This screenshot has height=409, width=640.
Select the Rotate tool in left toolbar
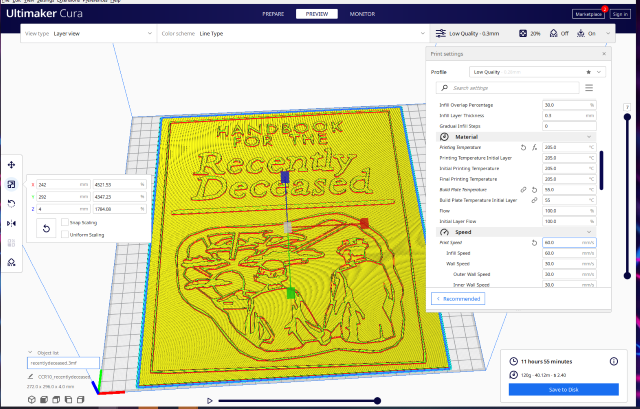[11, 204]
